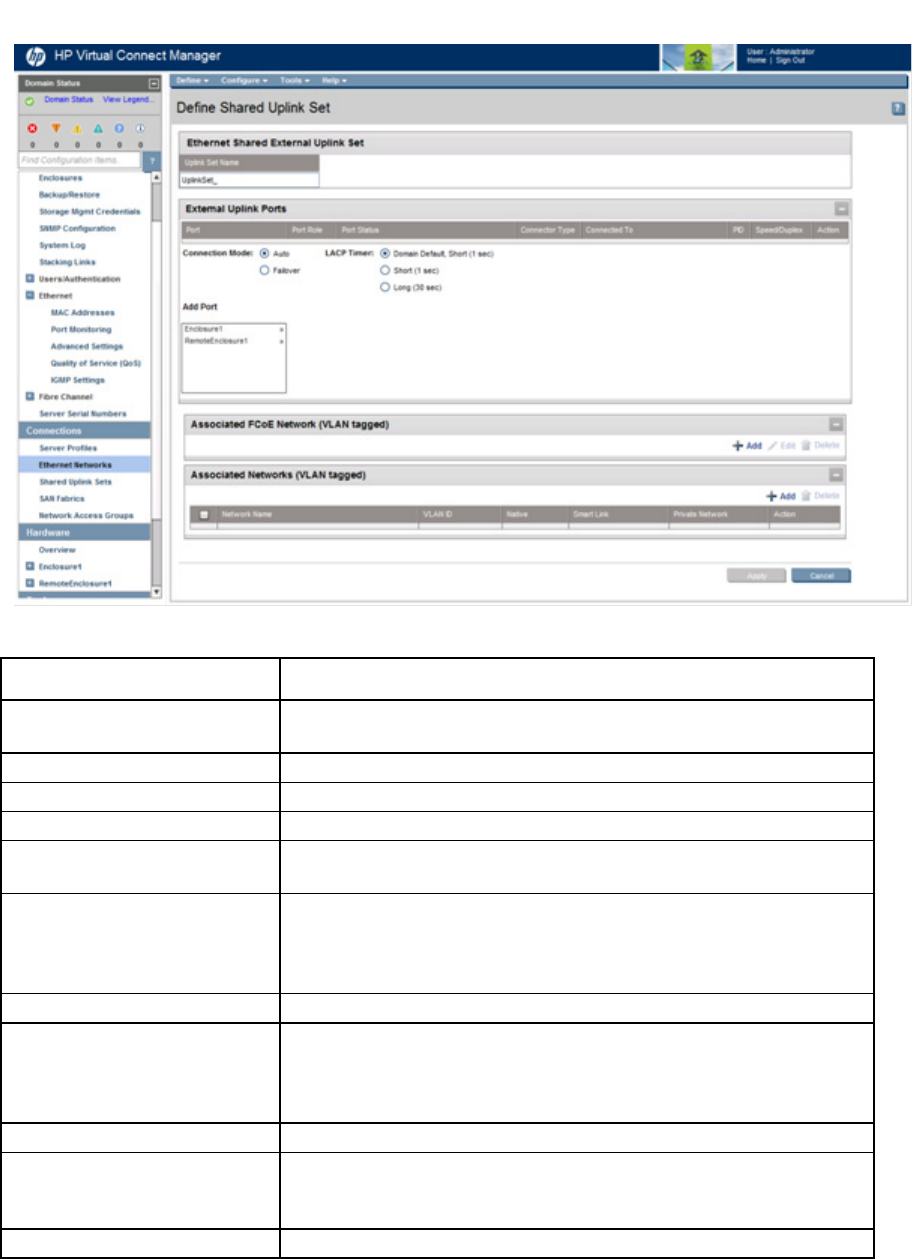Viewport: 919px width, 1259px height.
Task: Open the Define menu
Action: coord(191,80)
